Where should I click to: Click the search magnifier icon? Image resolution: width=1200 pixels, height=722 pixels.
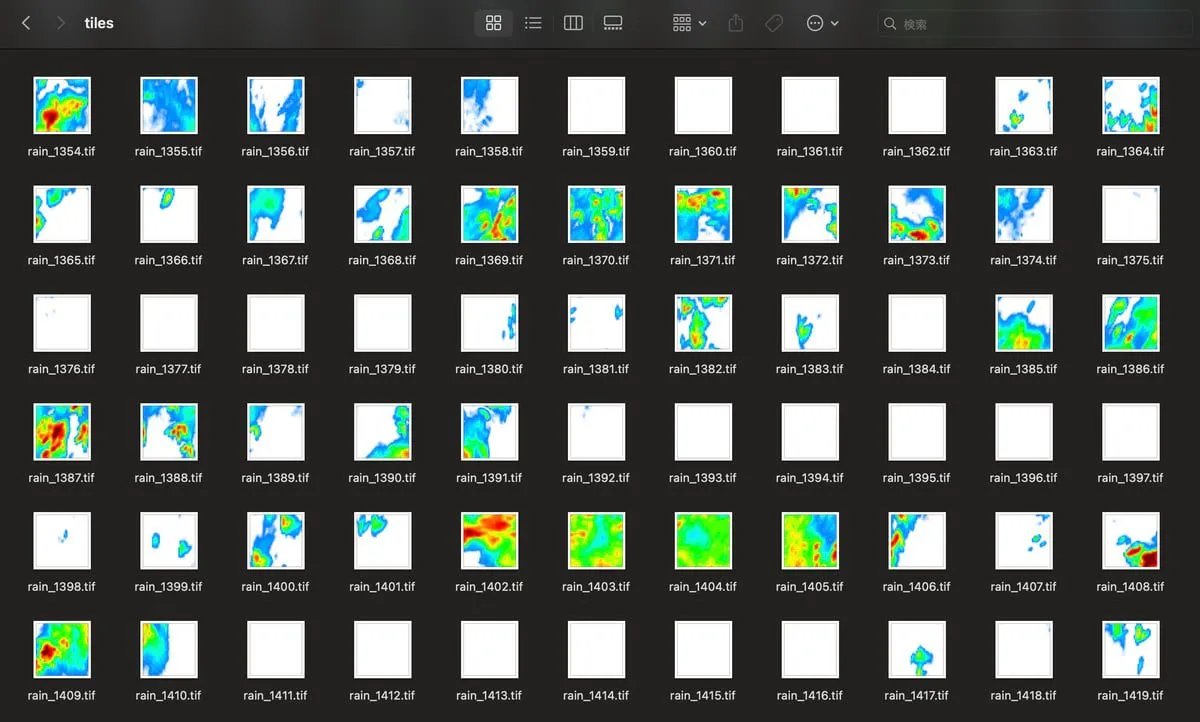pyautogui.click(x=890, y=23)
